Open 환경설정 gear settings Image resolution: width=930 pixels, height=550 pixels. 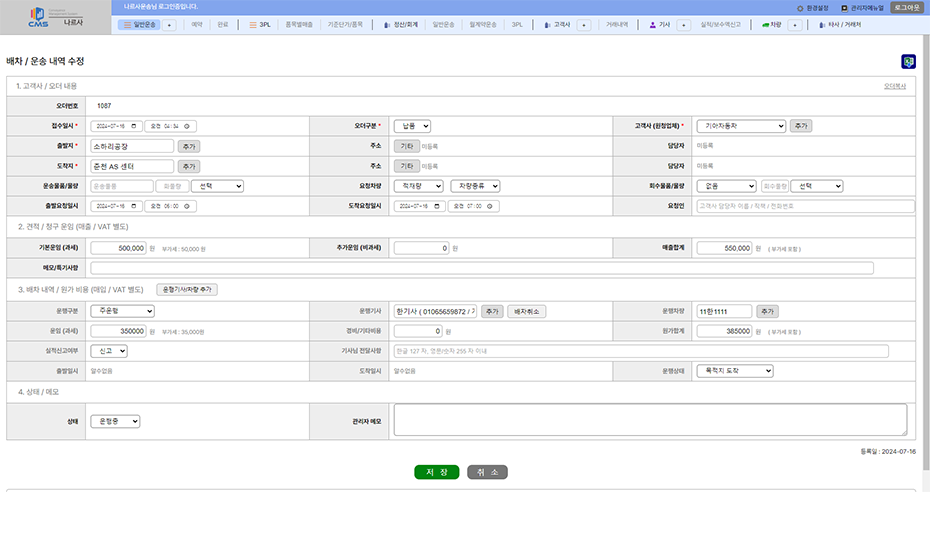point(812,8)
